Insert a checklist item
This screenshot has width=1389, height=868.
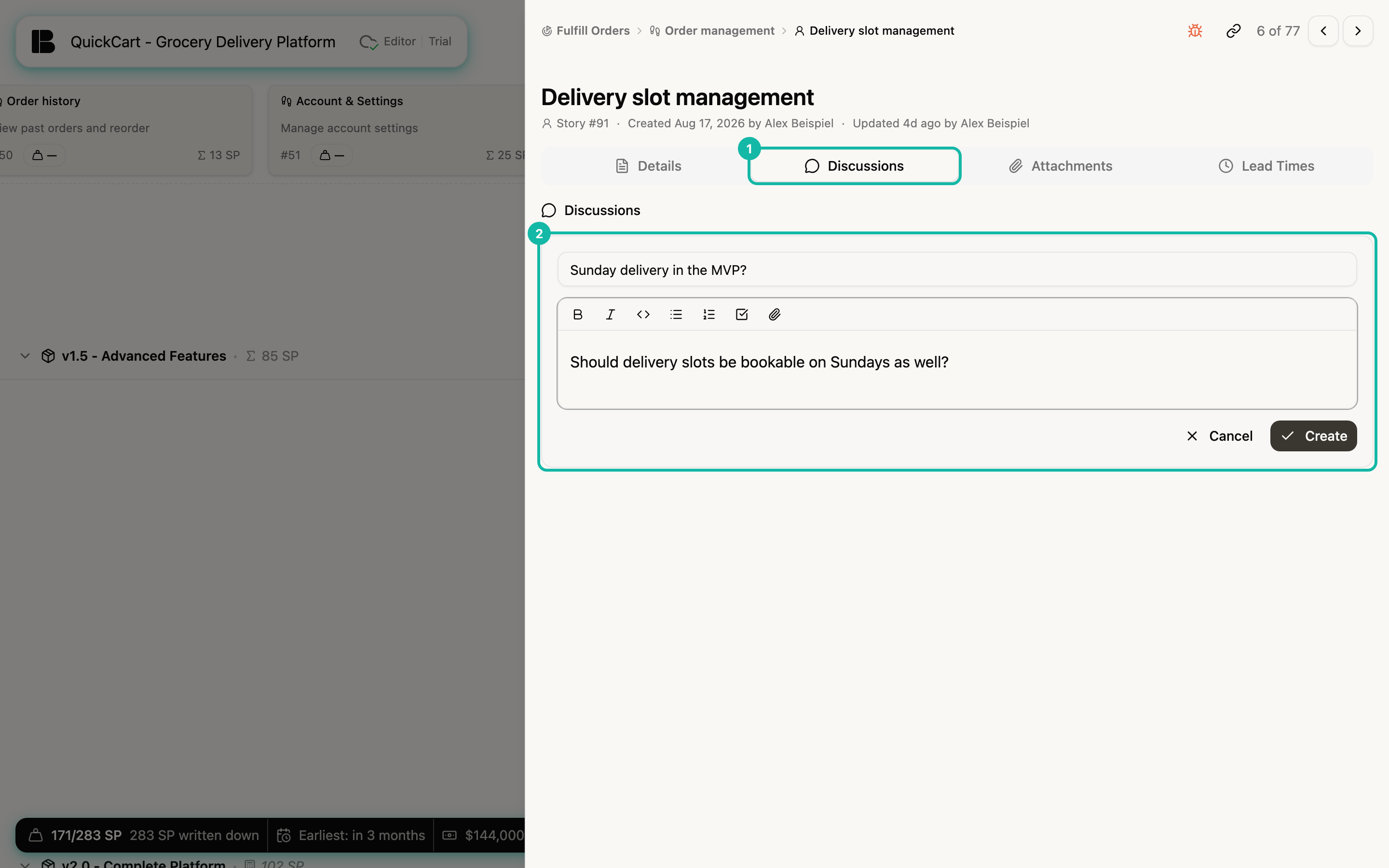(742, 314)
